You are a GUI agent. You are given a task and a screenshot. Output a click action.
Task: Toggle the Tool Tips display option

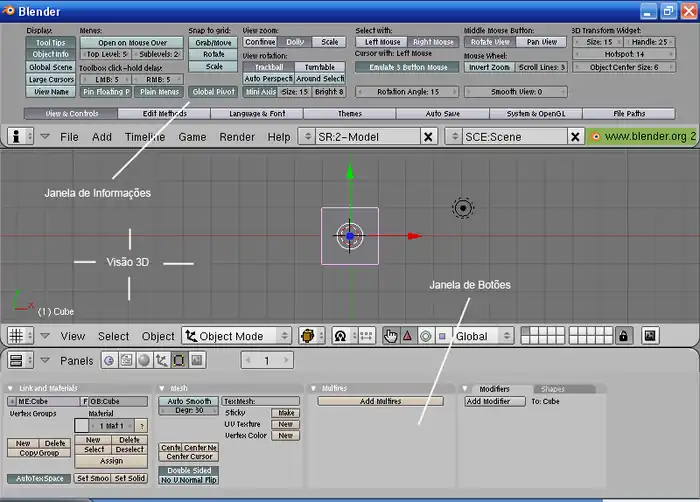(51, 43)
